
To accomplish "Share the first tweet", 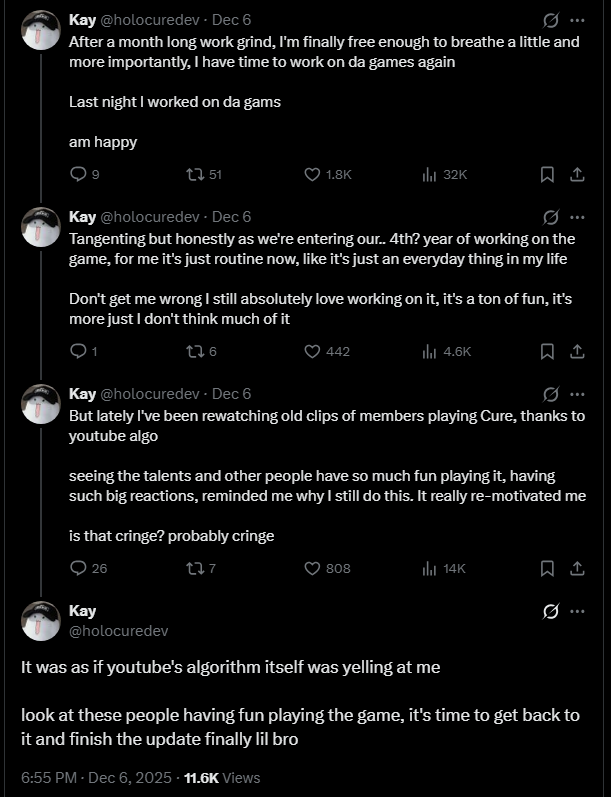I will [x=576, y=174].
